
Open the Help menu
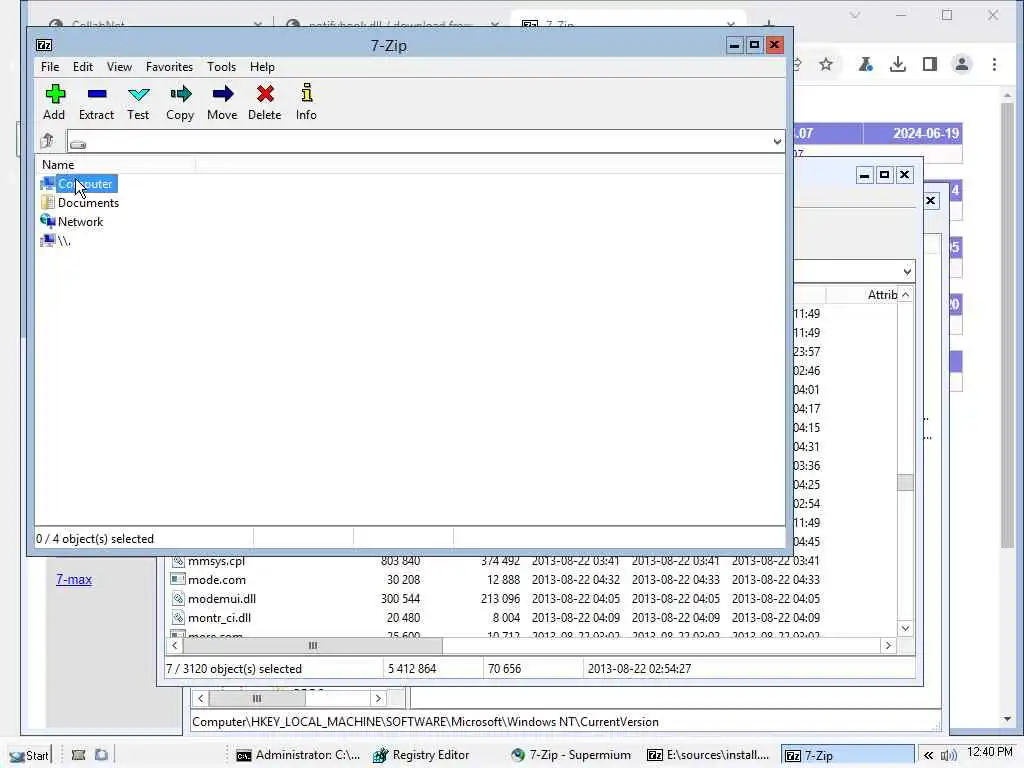[x=262, y=67]
